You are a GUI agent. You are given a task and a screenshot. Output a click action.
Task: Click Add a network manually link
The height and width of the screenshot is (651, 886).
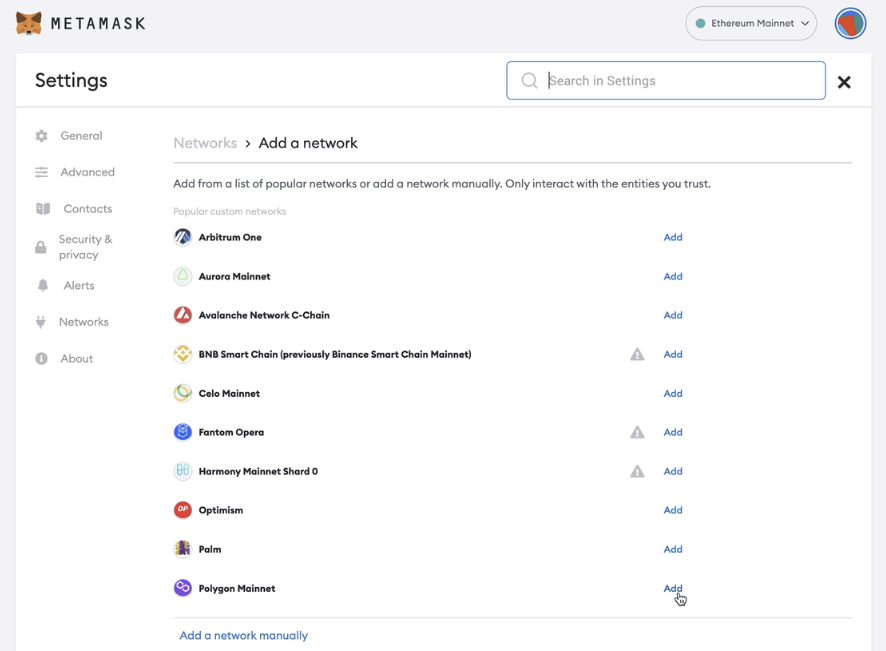click(x=243, y=635)
